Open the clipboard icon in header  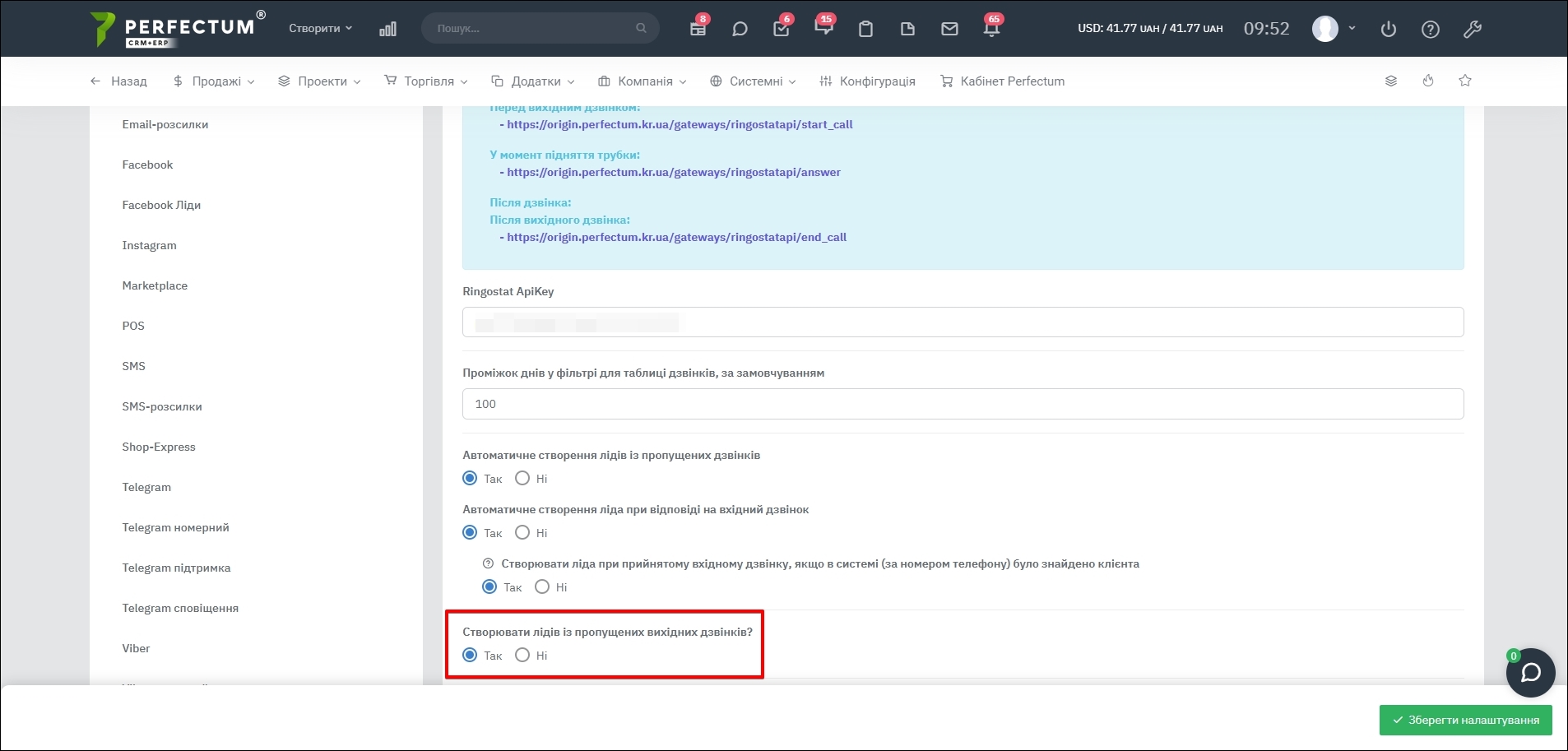point(865,29)
